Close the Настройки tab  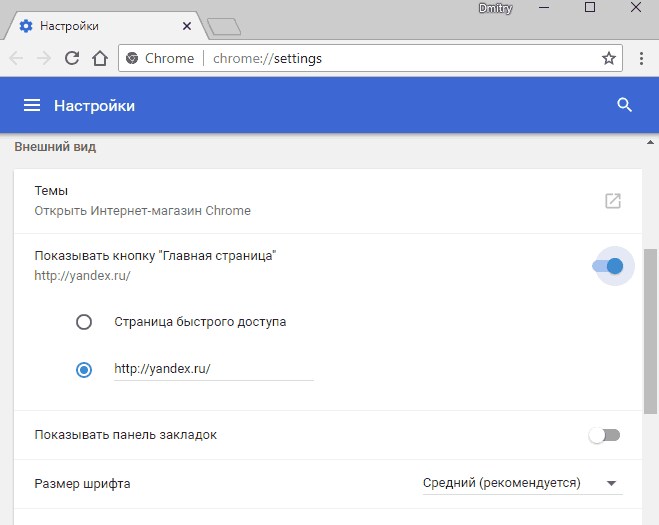click(x=187, y=26)
